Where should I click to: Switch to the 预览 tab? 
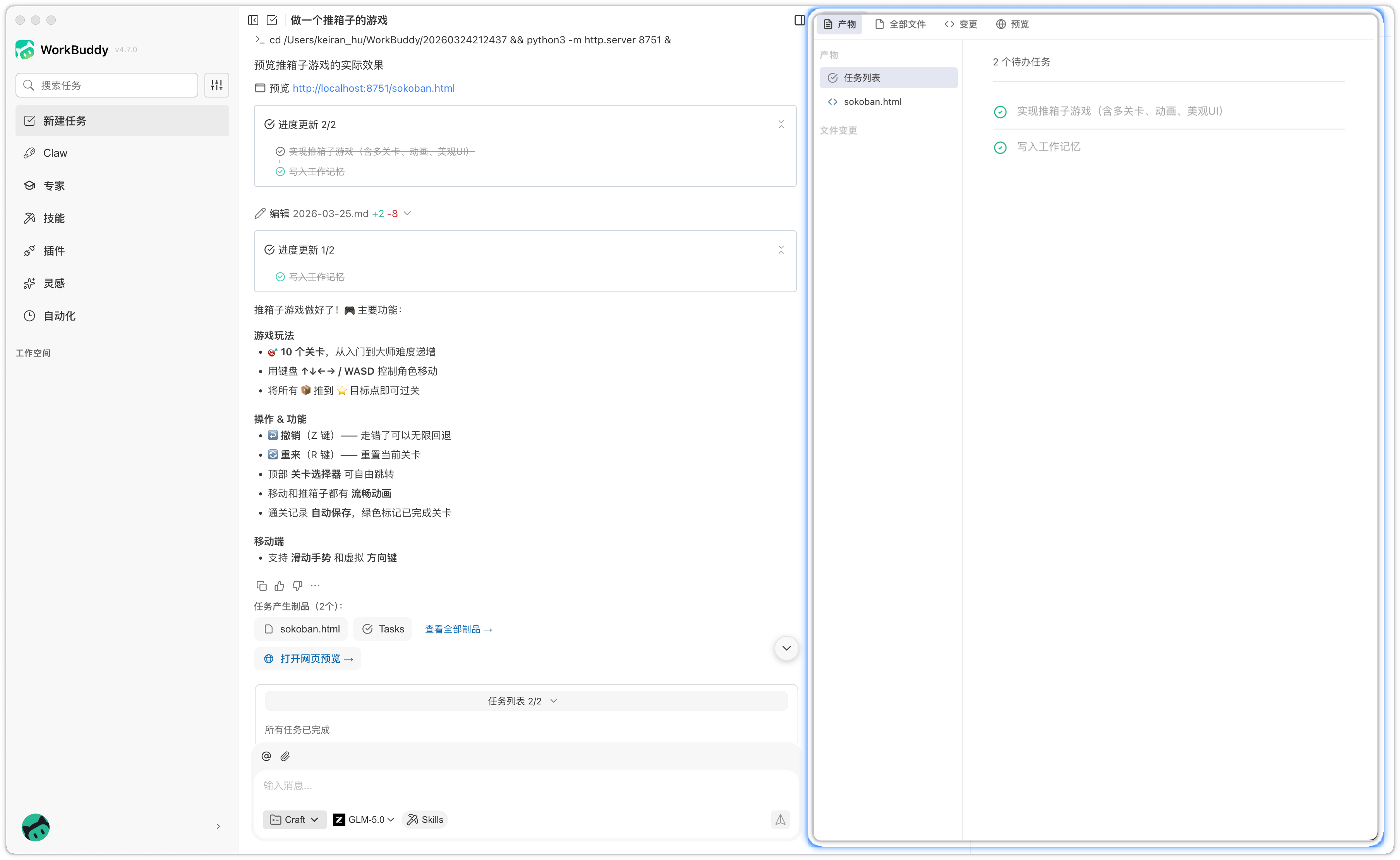coord(1012,24)
